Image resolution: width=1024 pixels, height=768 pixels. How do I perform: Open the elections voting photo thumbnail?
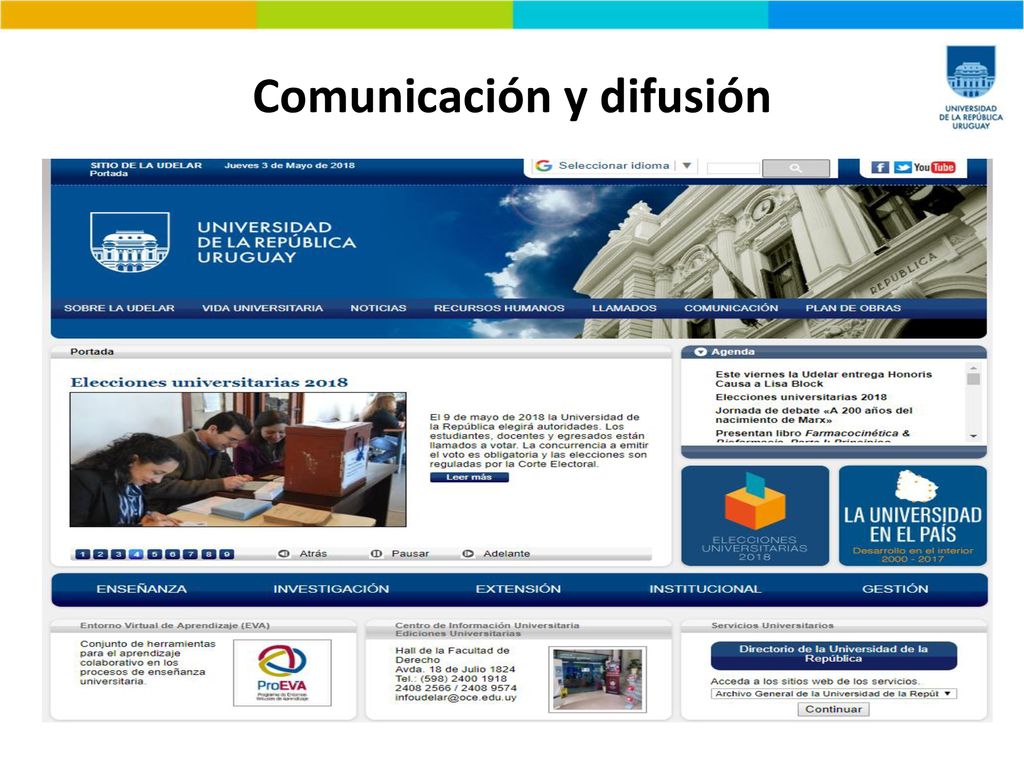(x=238, y=460)
